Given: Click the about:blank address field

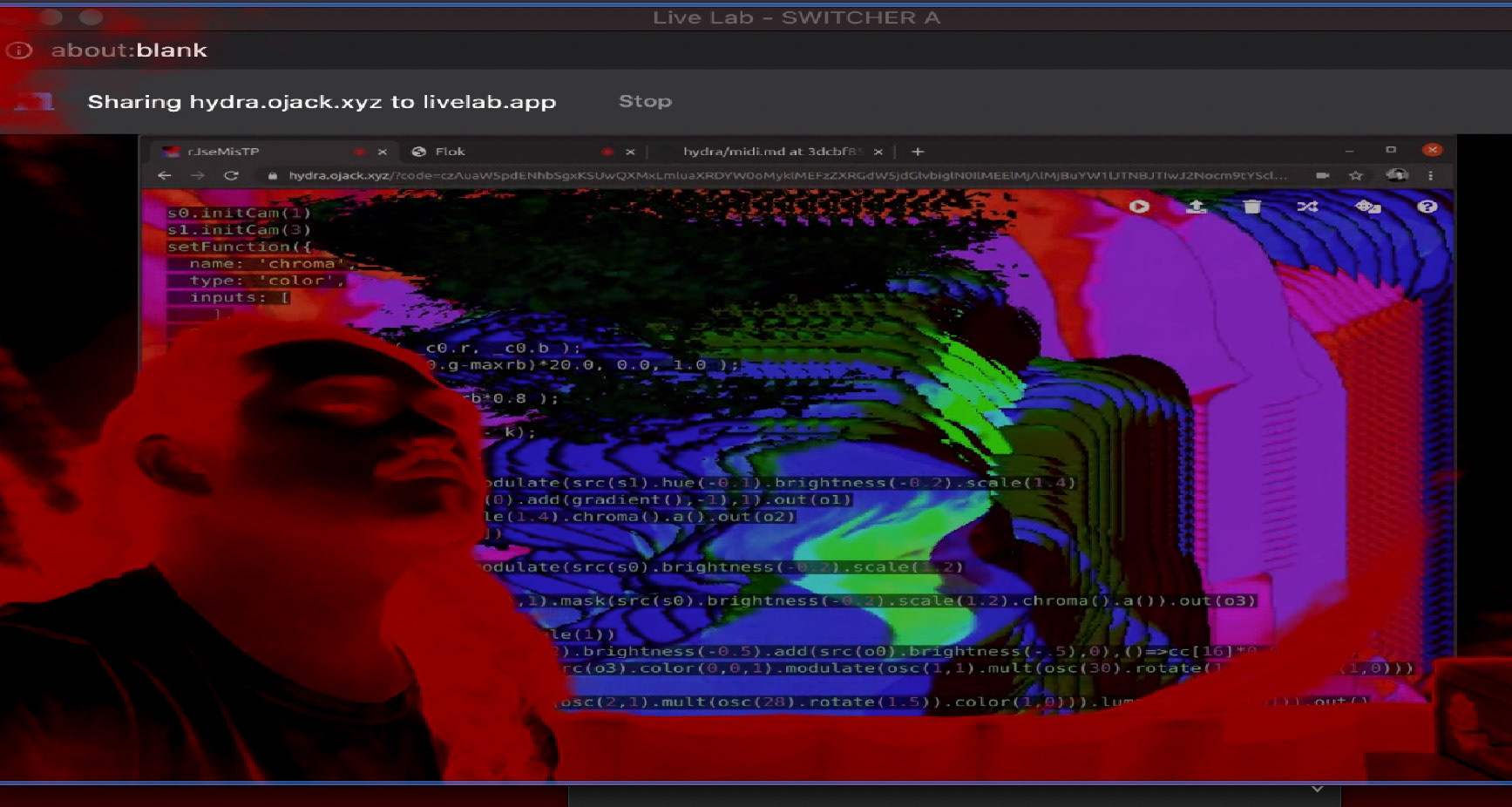Looking at the screenshot, I should (x=129, y=51).
